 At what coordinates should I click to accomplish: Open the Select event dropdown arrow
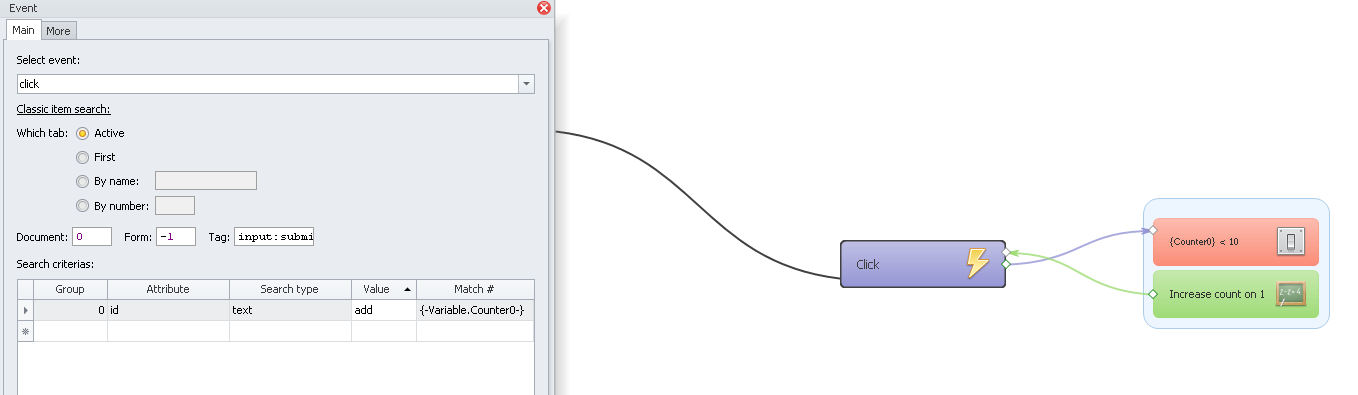[526, 84]
